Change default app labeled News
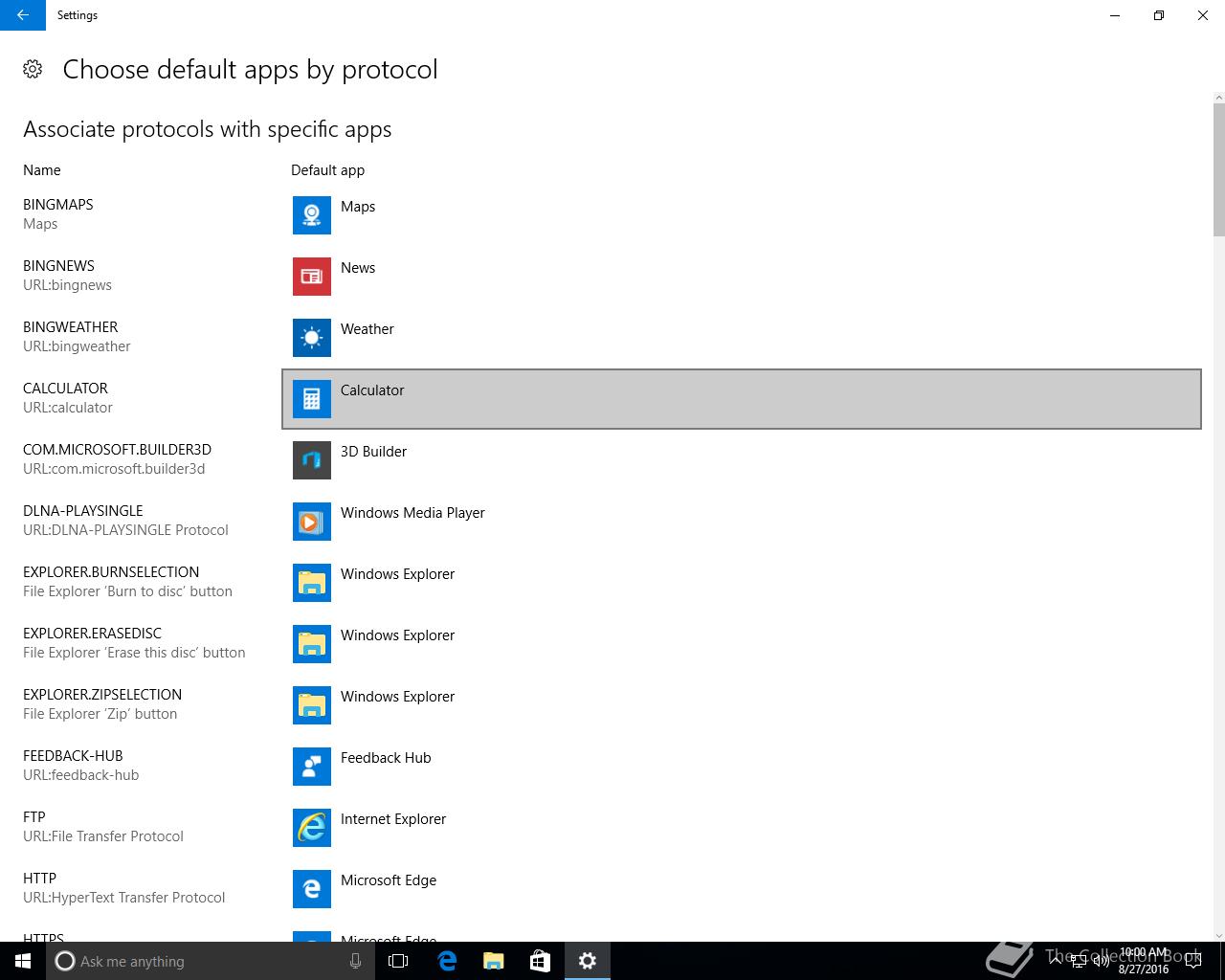 coord(742,277)
